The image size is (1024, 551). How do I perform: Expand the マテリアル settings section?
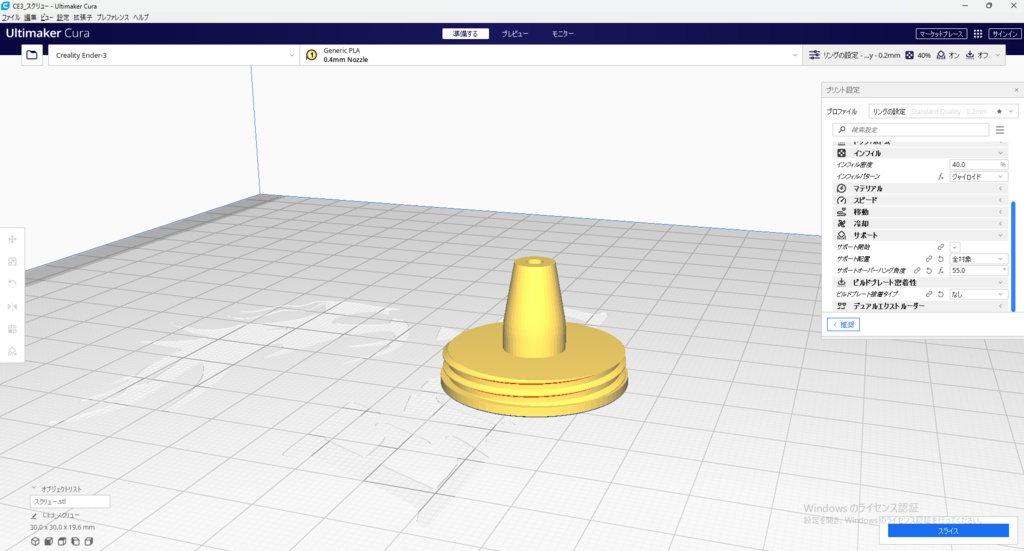tap(920, 188)
